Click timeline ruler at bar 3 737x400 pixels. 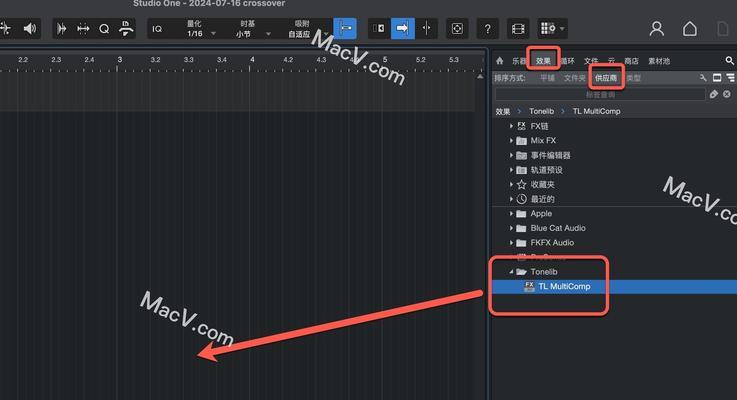click(119, 60)
